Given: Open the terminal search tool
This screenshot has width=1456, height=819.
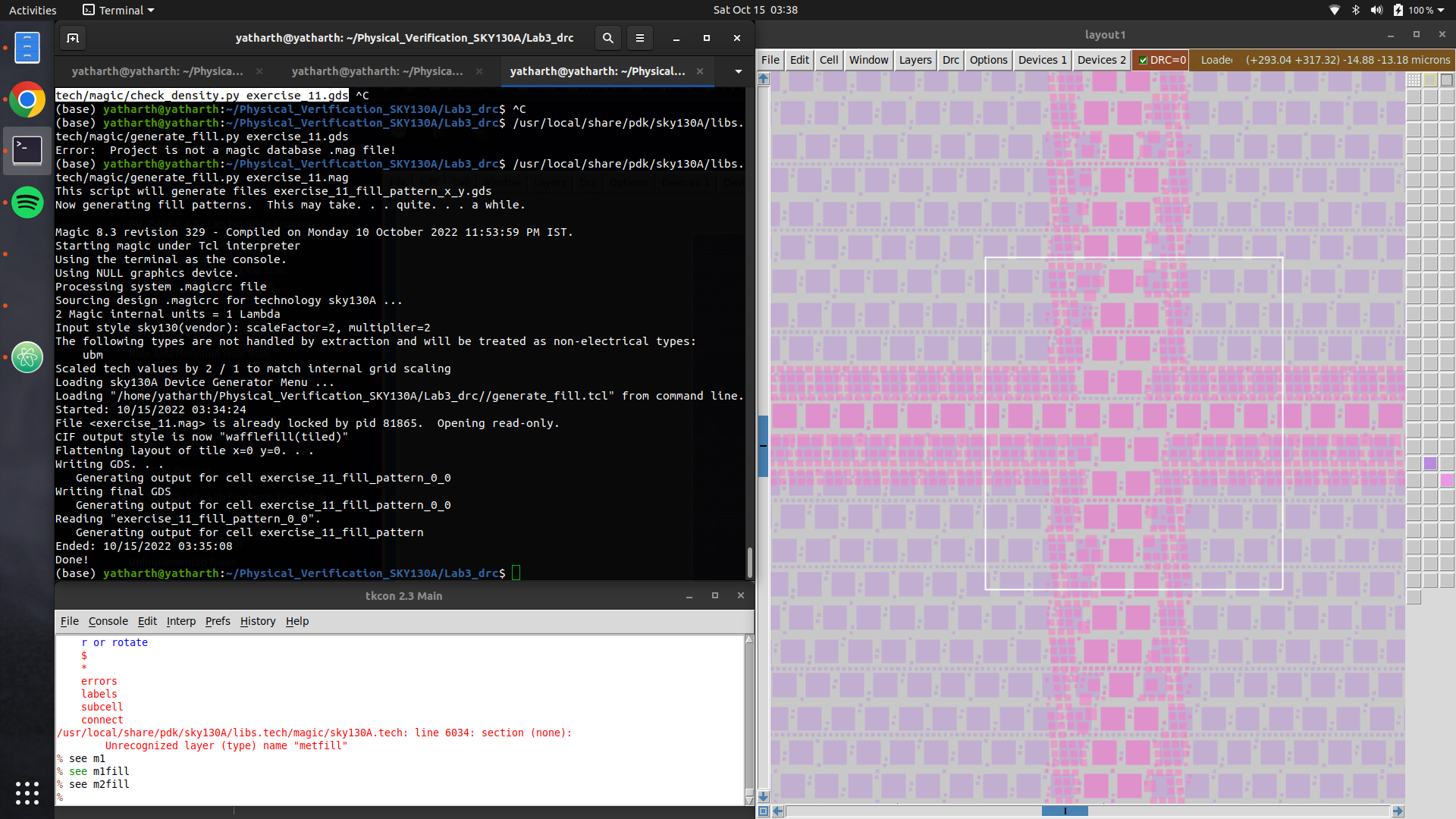Looking at the screenshot, I should (x=608, y=38).
